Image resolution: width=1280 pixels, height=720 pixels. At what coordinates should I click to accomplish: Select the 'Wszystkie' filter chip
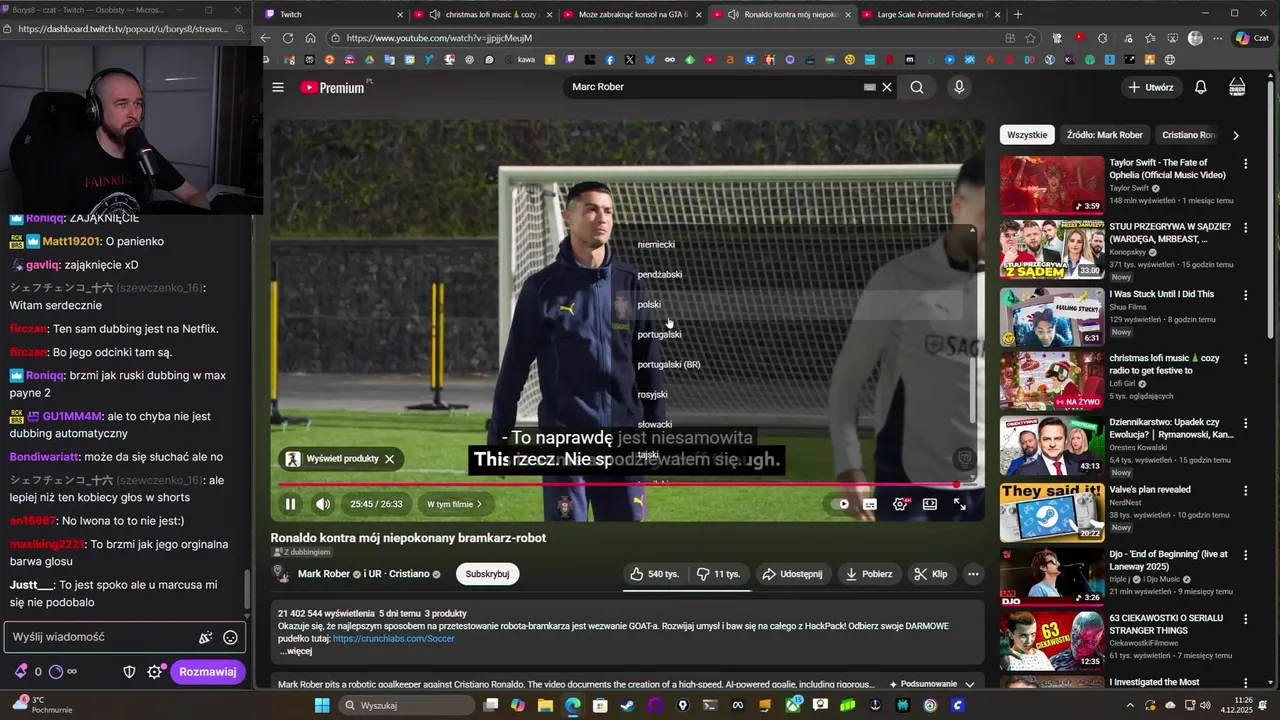point(1027,135)
